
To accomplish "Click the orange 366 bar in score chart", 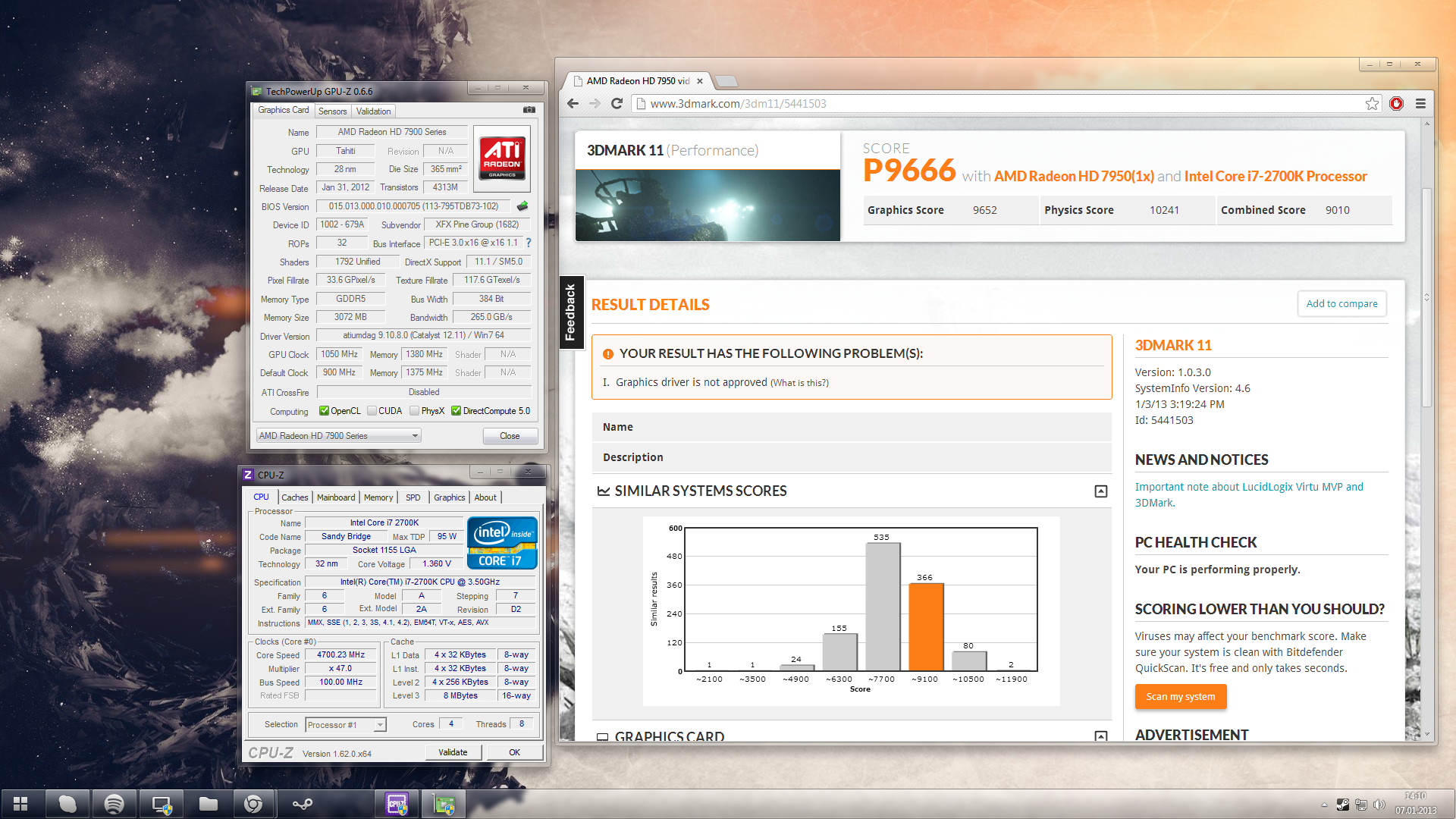I will (x=926, y=627).
